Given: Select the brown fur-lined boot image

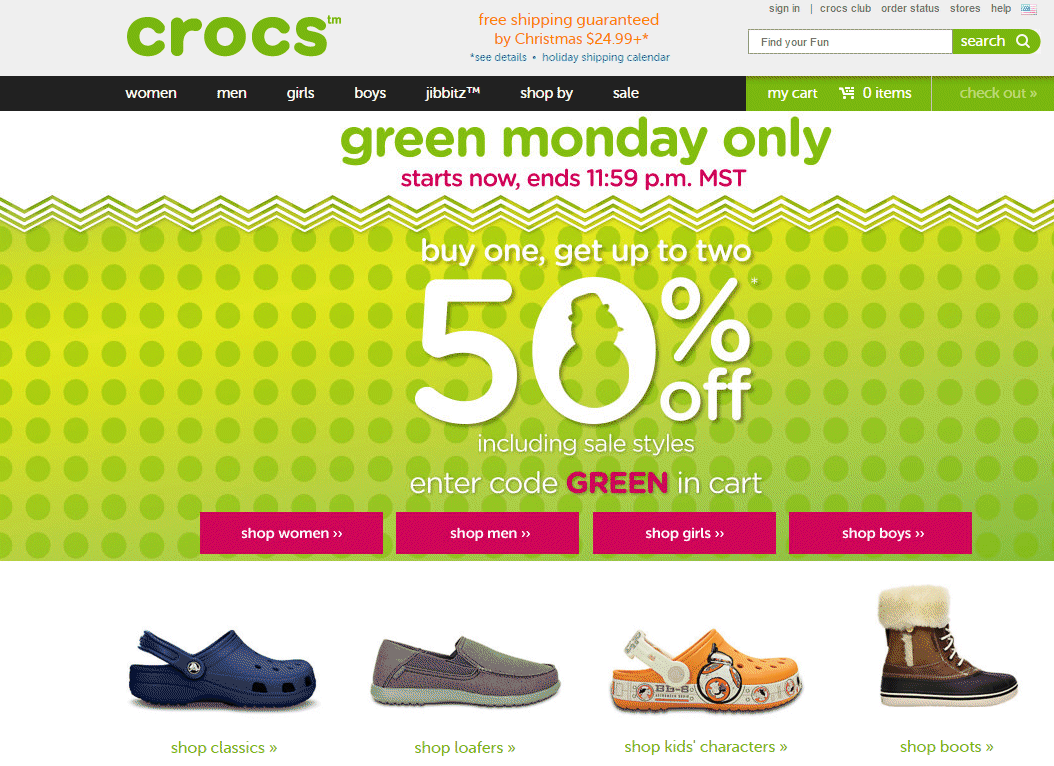Looking at the screenshot, I should 947,646.
